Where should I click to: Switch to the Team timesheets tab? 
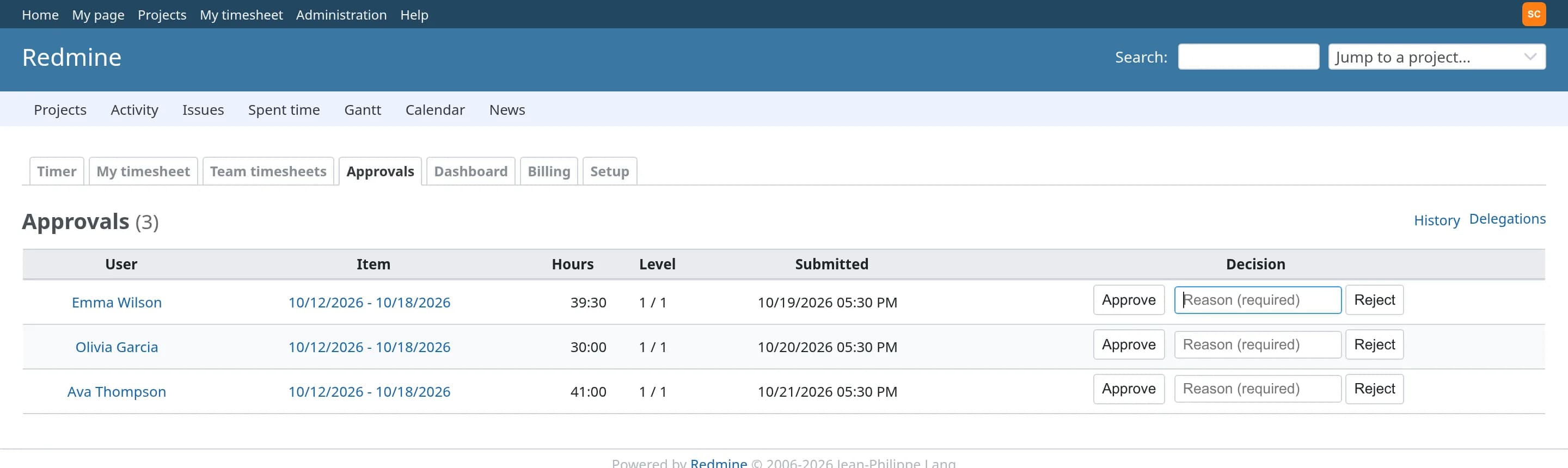coord(268,171)
